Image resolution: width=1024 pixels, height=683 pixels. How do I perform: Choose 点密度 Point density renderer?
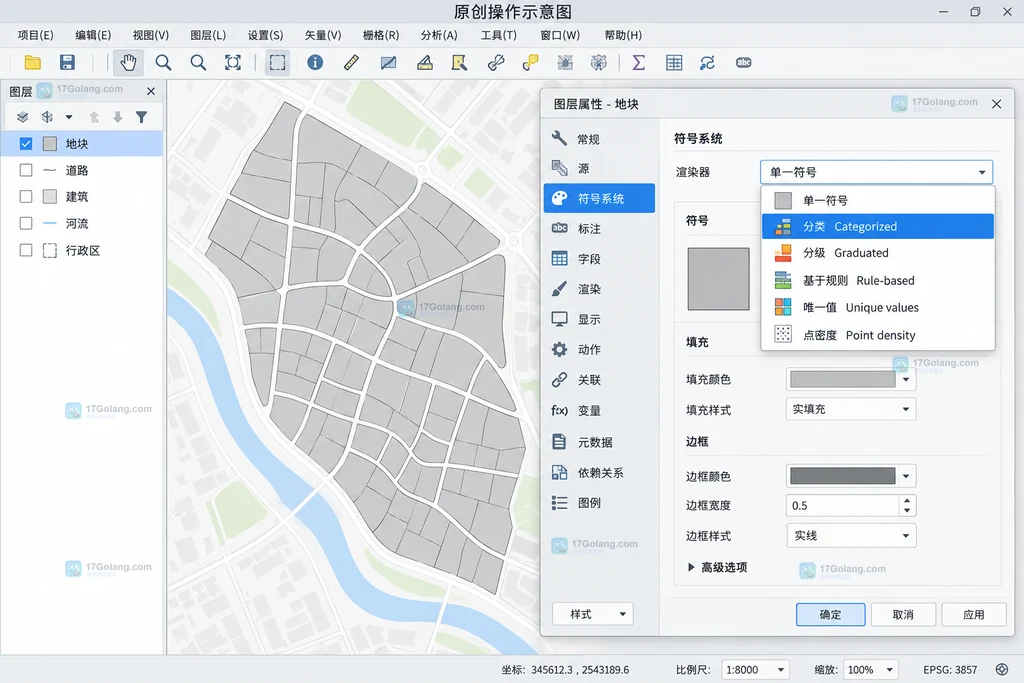(x=878, y=335)
